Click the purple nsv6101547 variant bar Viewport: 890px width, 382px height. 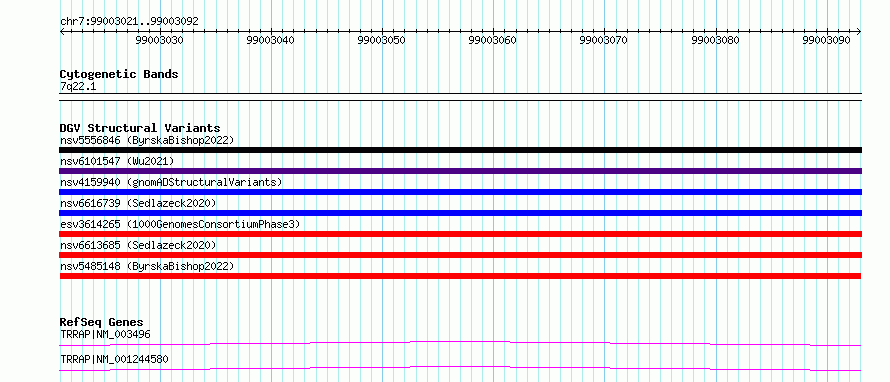pos(460,171)
